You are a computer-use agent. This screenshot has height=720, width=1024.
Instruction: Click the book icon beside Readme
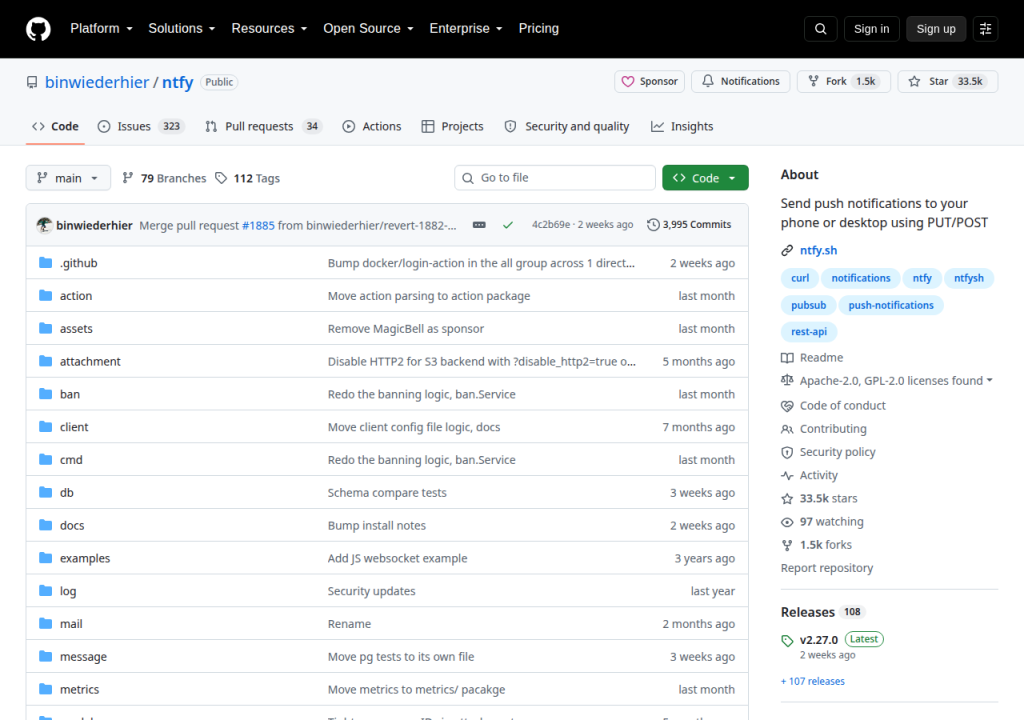787,358
